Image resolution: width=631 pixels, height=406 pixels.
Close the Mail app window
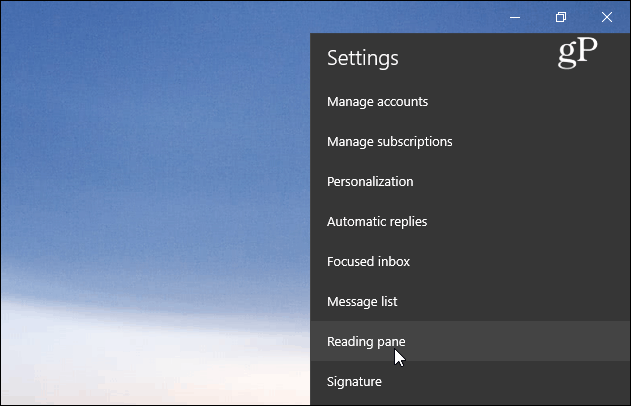607,17
